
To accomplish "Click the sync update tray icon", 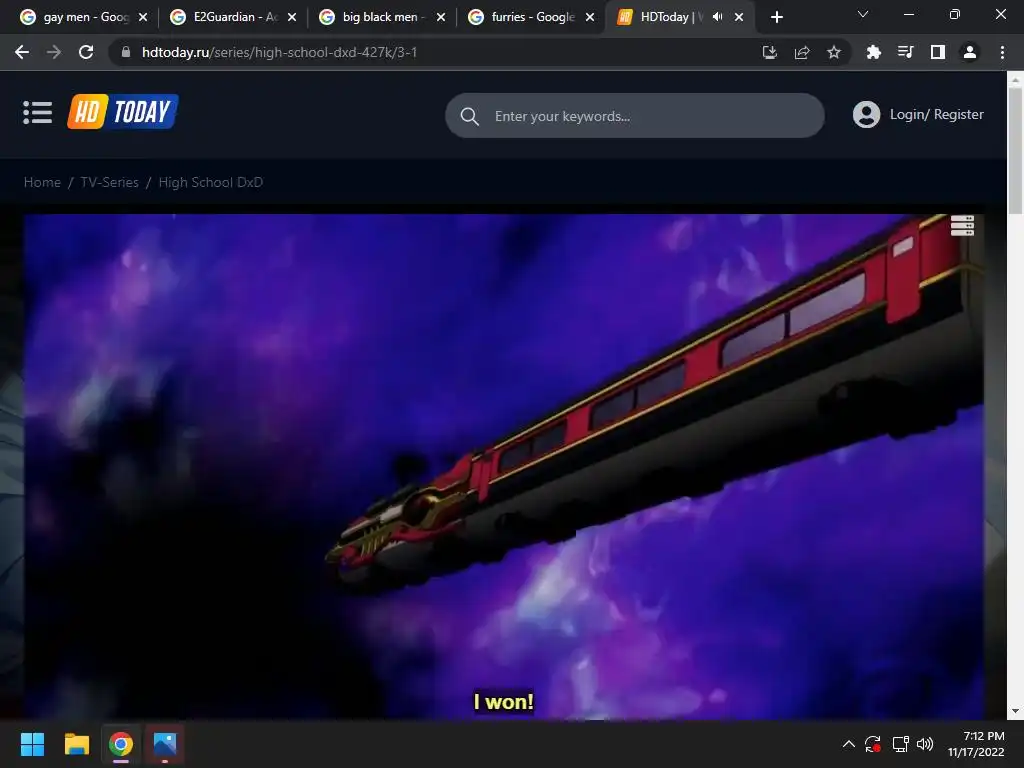I will pyautogui.click(x=873, y=744).
